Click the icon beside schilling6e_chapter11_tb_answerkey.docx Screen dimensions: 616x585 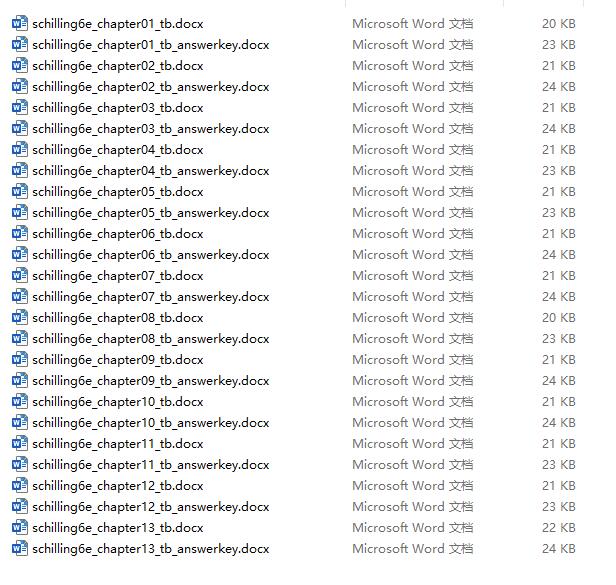click(x=20, y=465)
